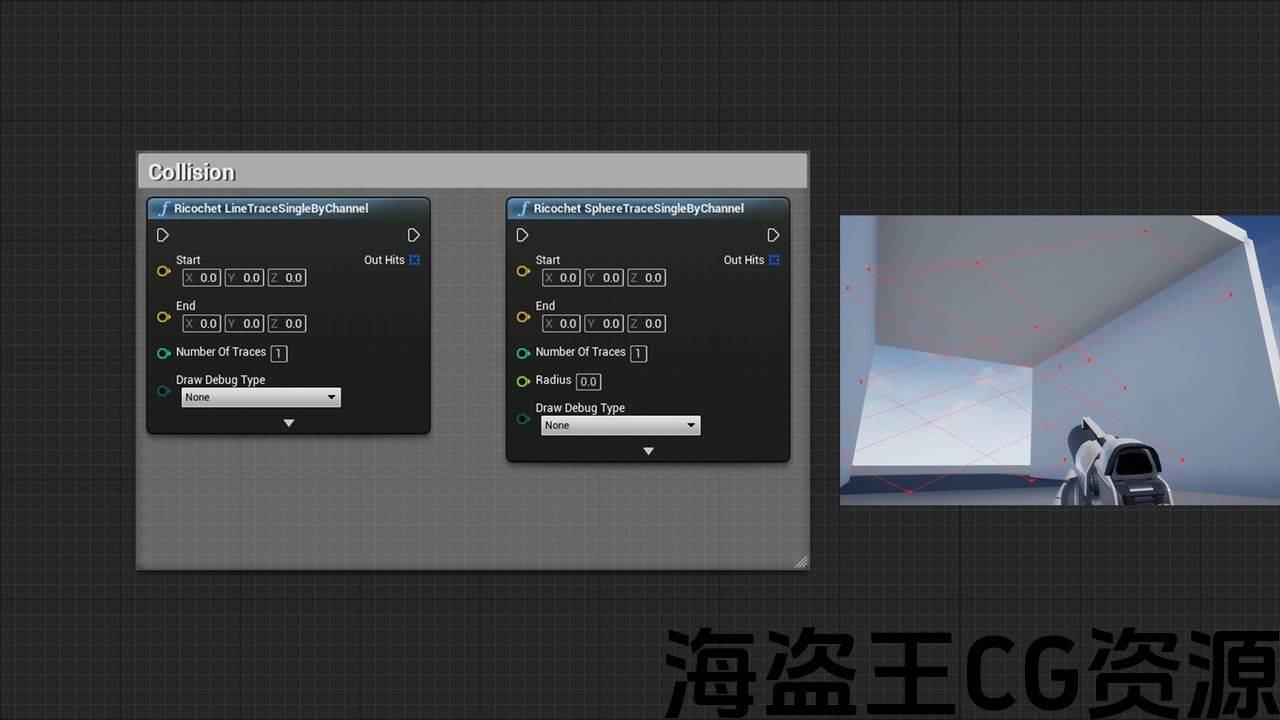
Task: Click End vector pin on SphereTrace node
Action: point(522,317)
